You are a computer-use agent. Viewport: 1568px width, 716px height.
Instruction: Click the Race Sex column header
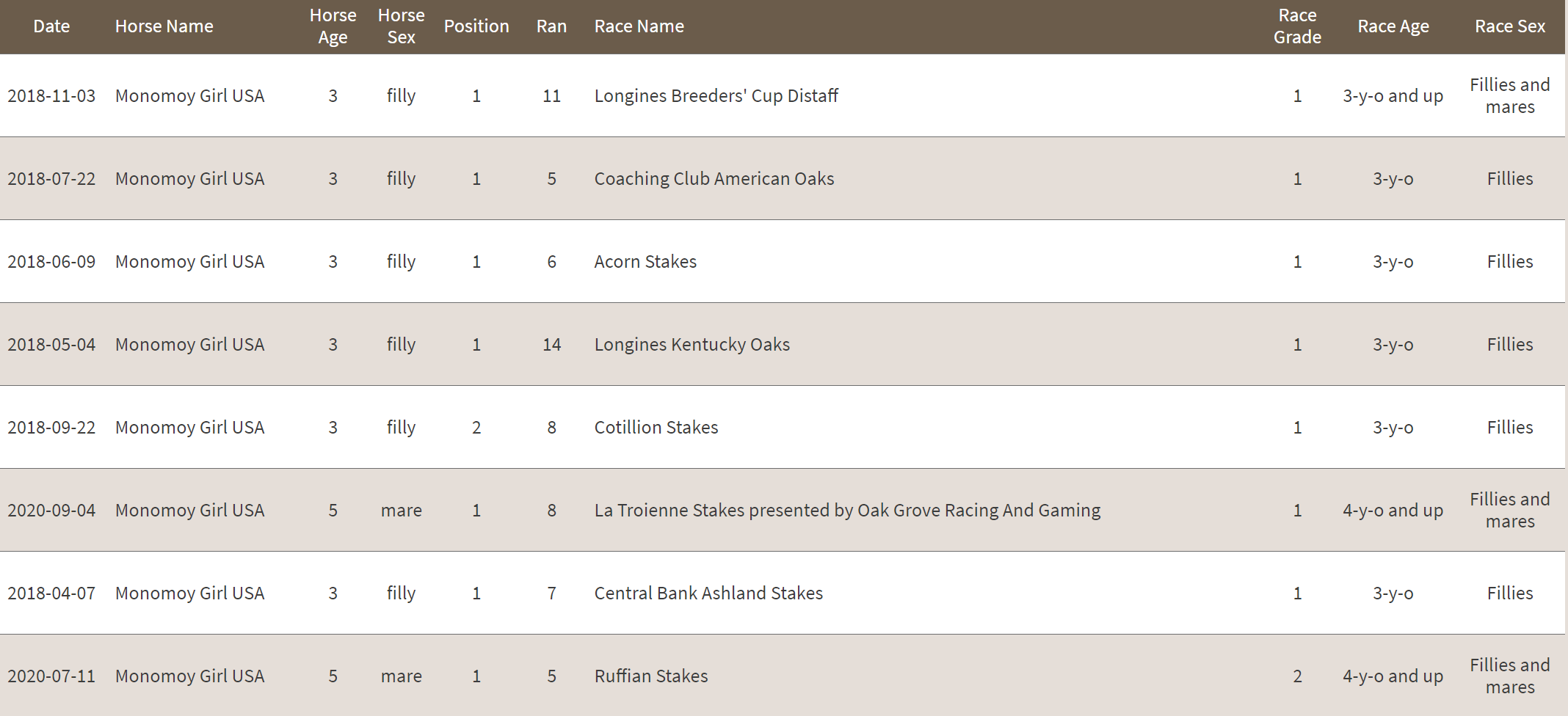pos(1510,26)
